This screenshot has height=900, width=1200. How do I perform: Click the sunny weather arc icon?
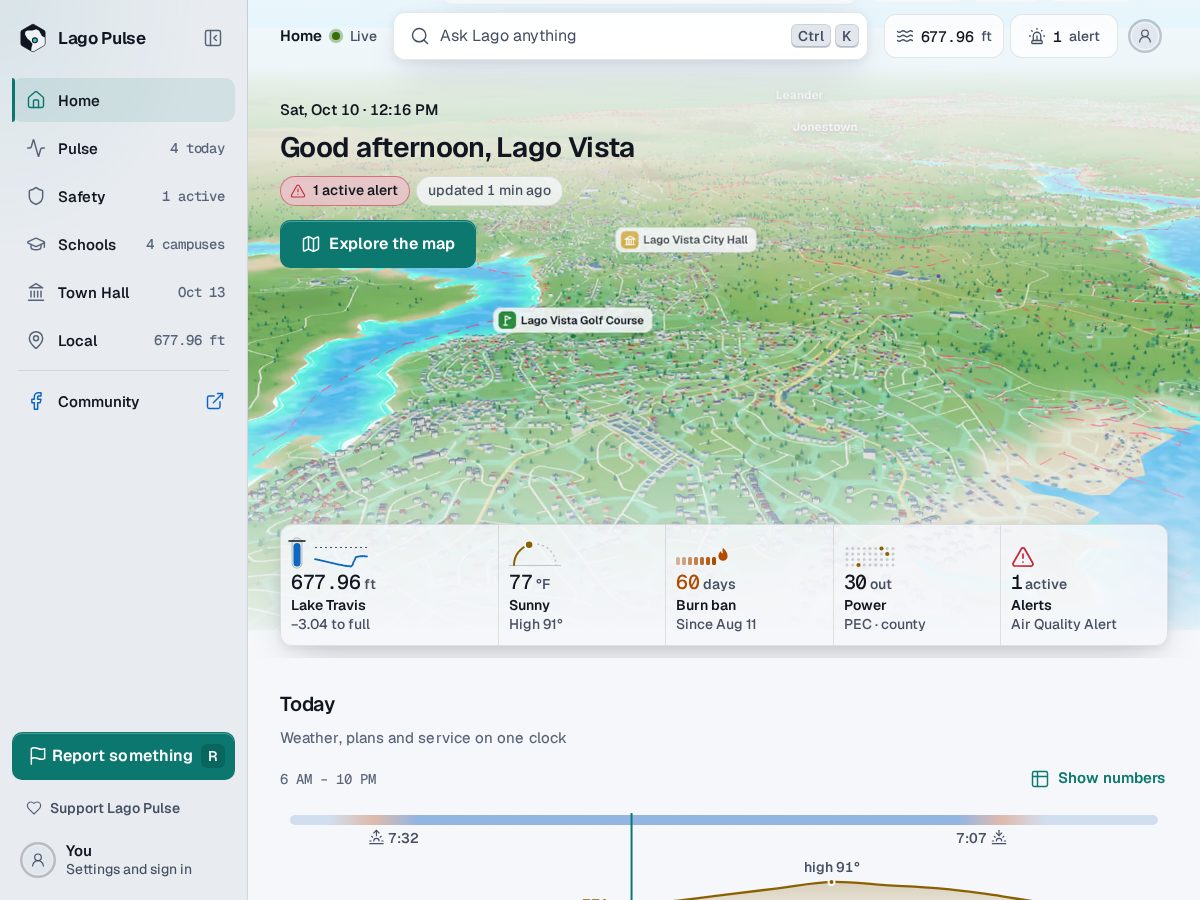[535, 553]
